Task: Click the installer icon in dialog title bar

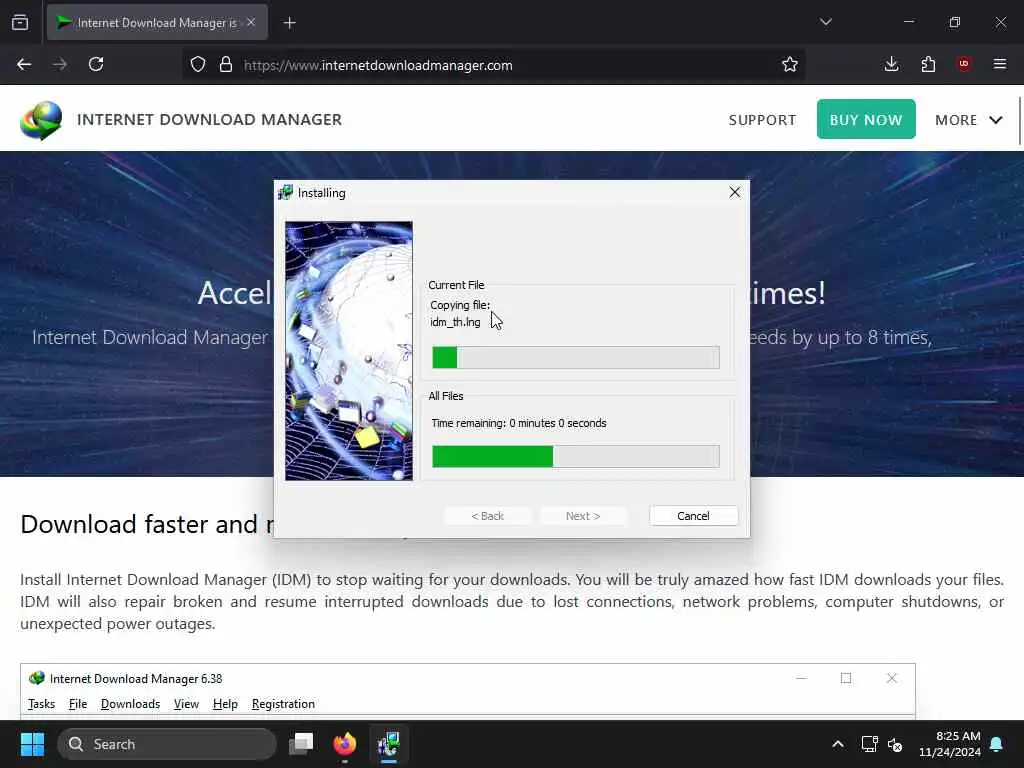Action: 285,193
